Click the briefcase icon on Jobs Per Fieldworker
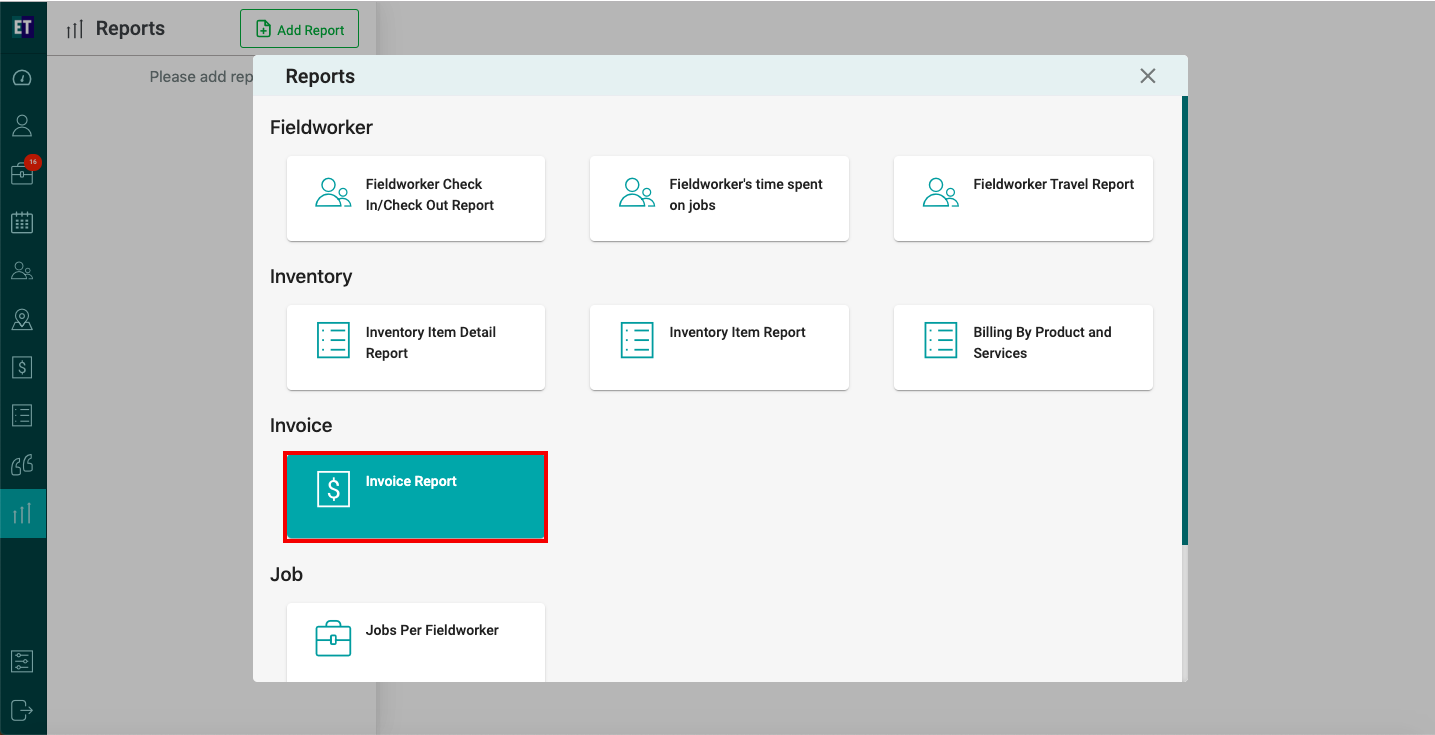 (333, 638)
